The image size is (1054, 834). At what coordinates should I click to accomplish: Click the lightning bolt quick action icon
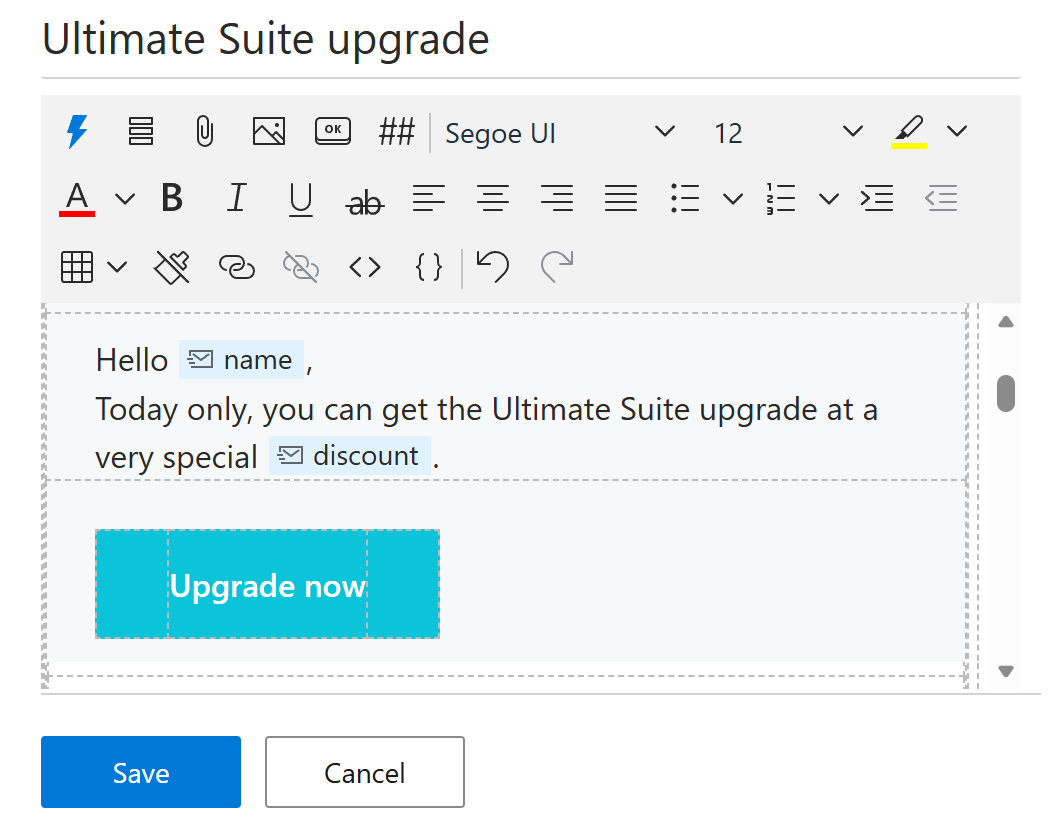click(x=77, y=130)
